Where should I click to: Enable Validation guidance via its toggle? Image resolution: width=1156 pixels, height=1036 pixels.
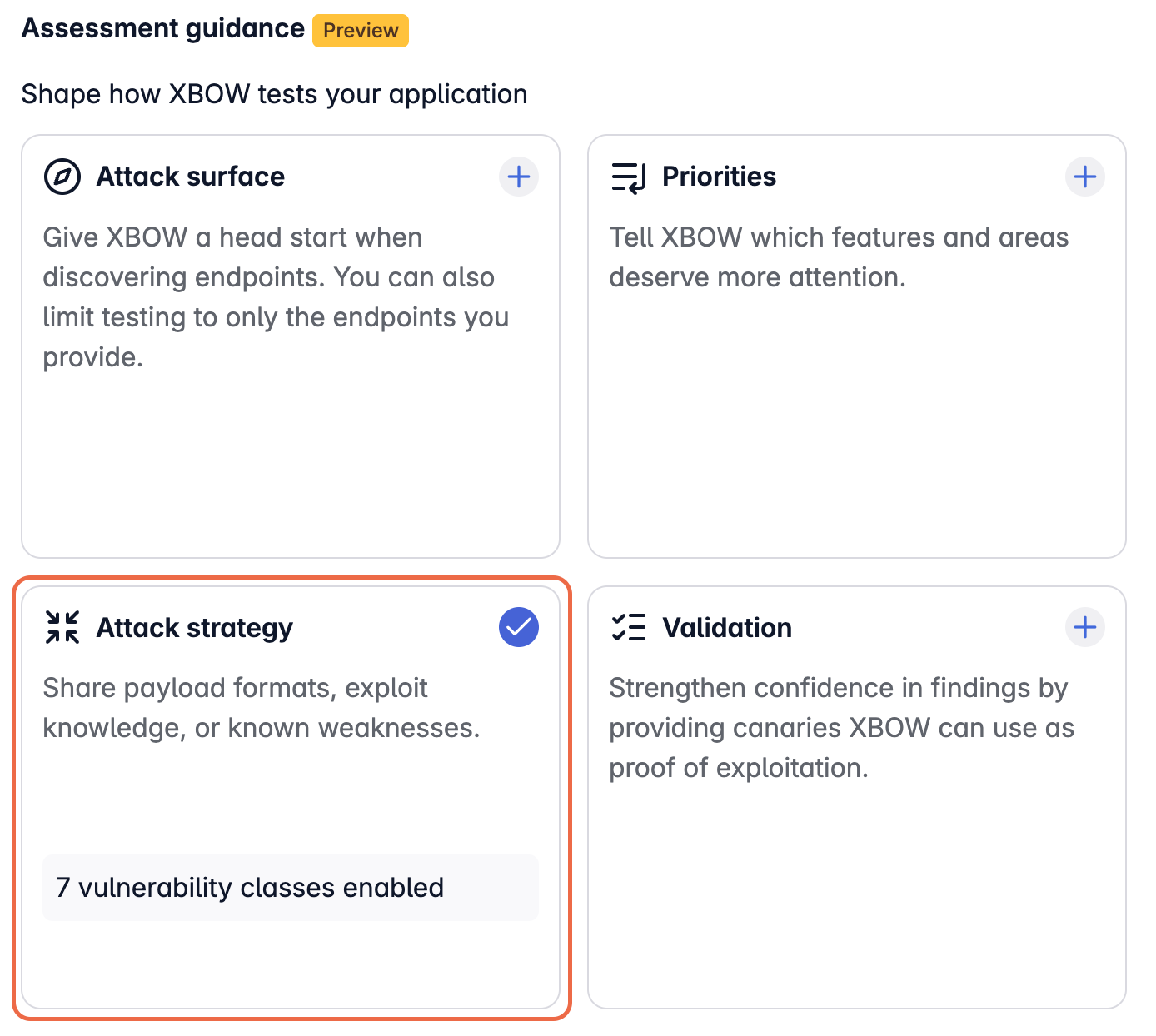tap(1084, 627)
